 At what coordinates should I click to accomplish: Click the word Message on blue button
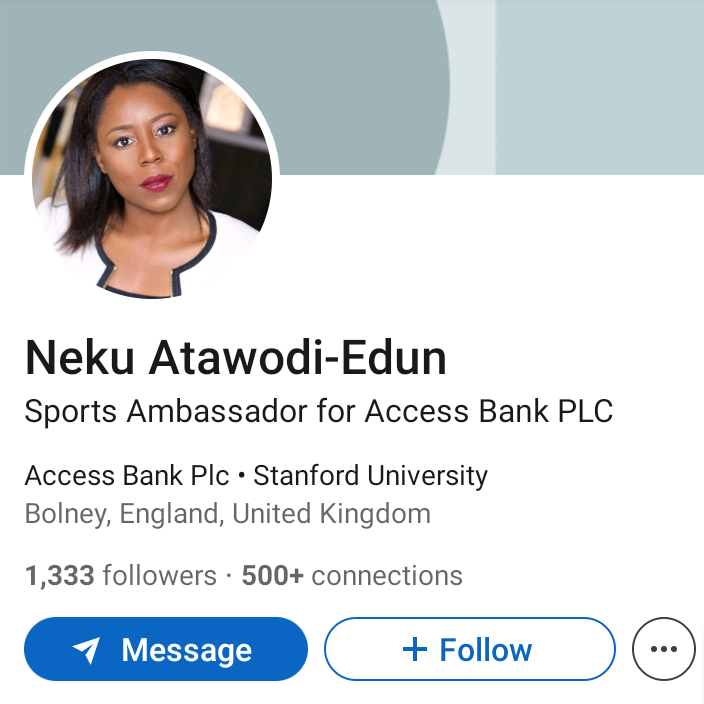187,651
